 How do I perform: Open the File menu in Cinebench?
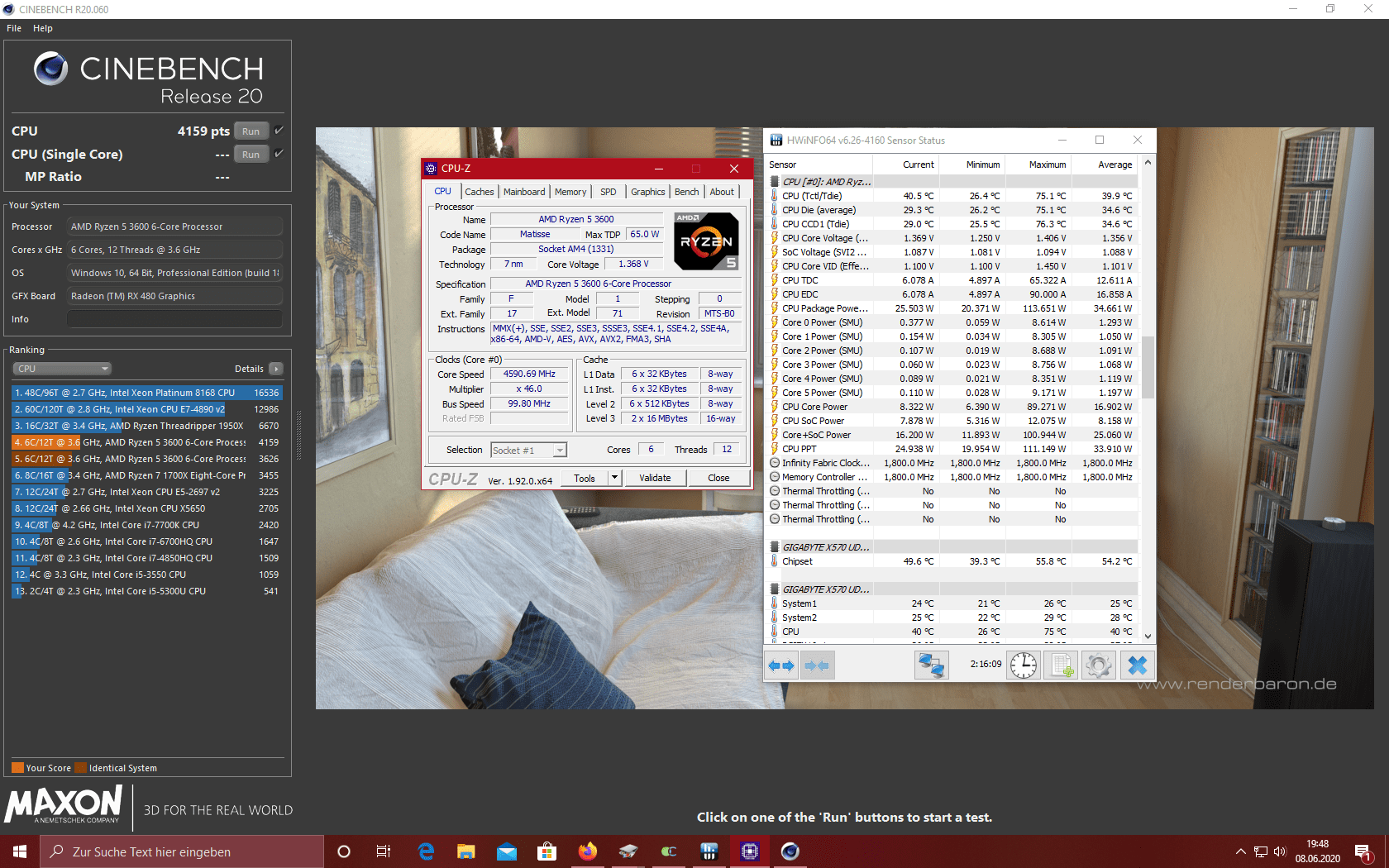click(x=14, y=28)
